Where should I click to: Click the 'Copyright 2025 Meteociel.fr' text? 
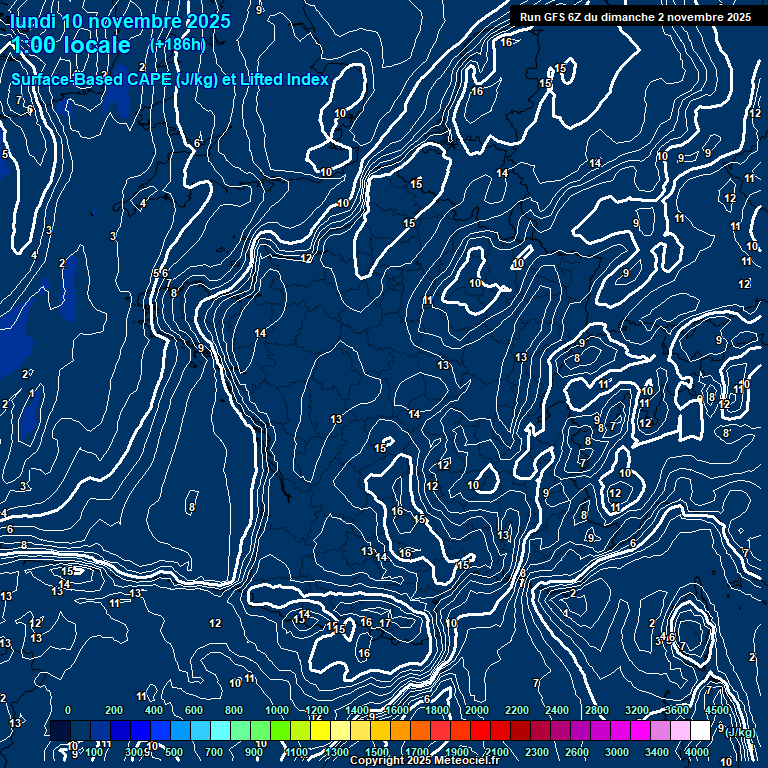click(x=425, y=760)
